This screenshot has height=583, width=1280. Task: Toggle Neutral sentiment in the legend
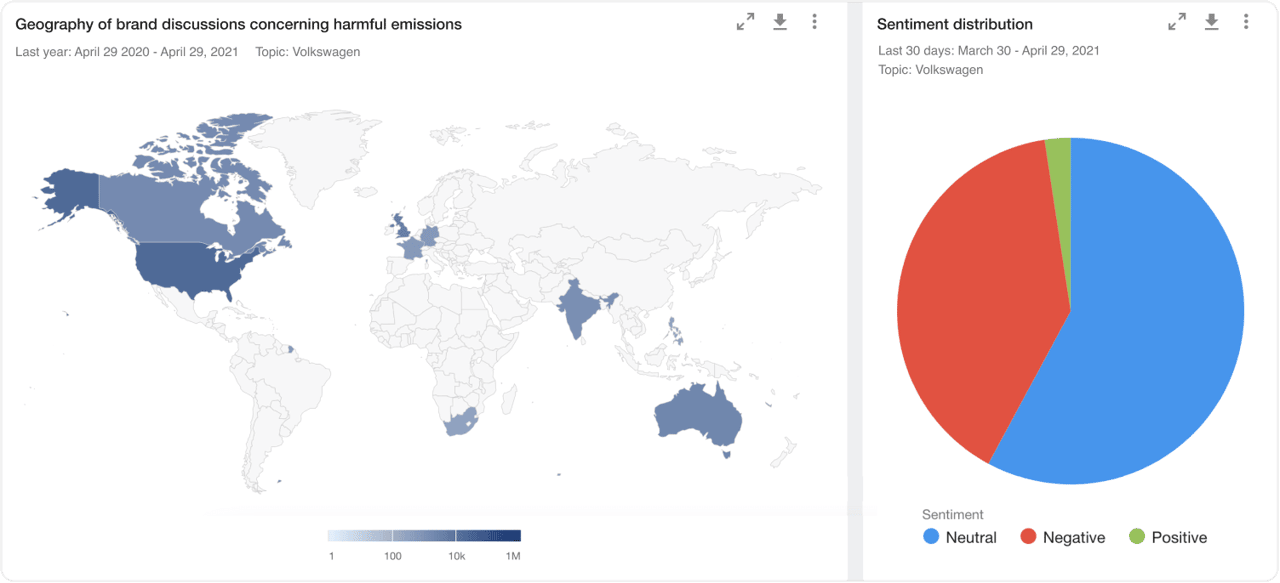pos(960,537)
